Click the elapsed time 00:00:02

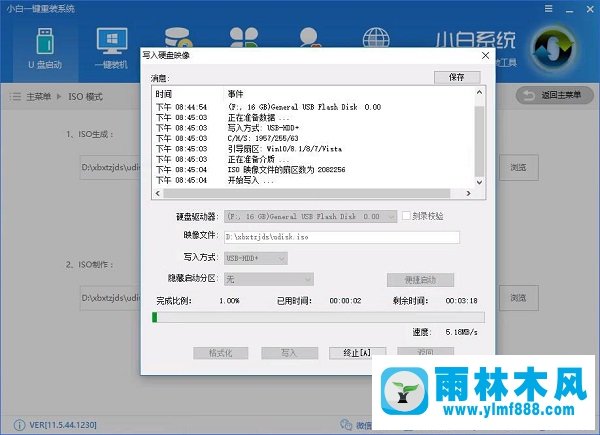coord(345,301)
